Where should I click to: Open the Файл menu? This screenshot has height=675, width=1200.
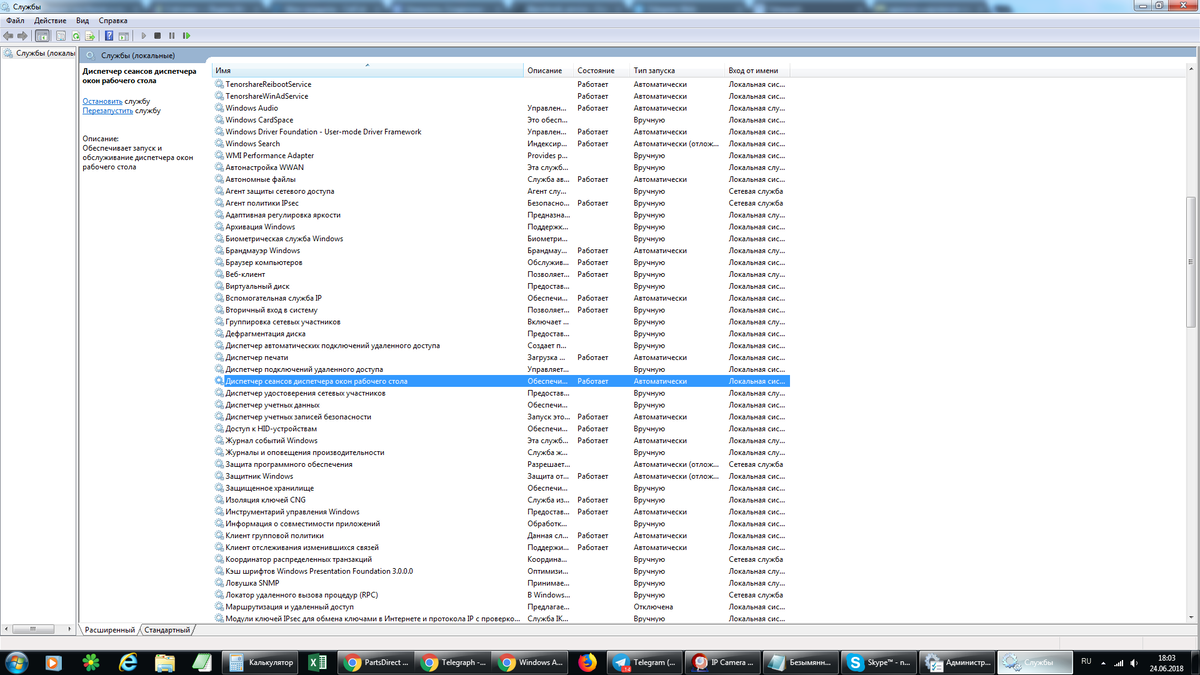15,20
